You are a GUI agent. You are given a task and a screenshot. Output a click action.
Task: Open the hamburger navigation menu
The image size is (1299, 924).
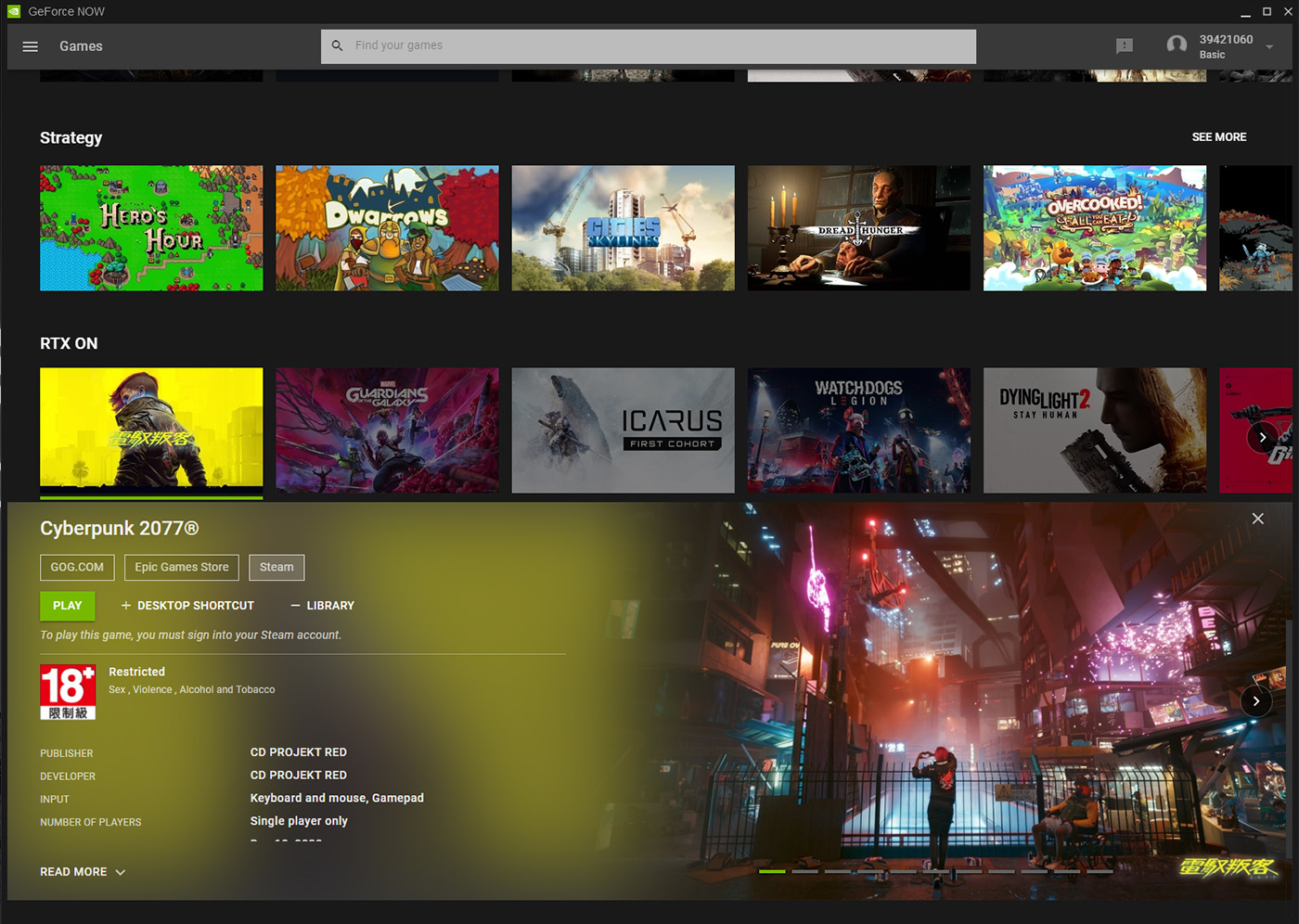[x=30, y=46]
